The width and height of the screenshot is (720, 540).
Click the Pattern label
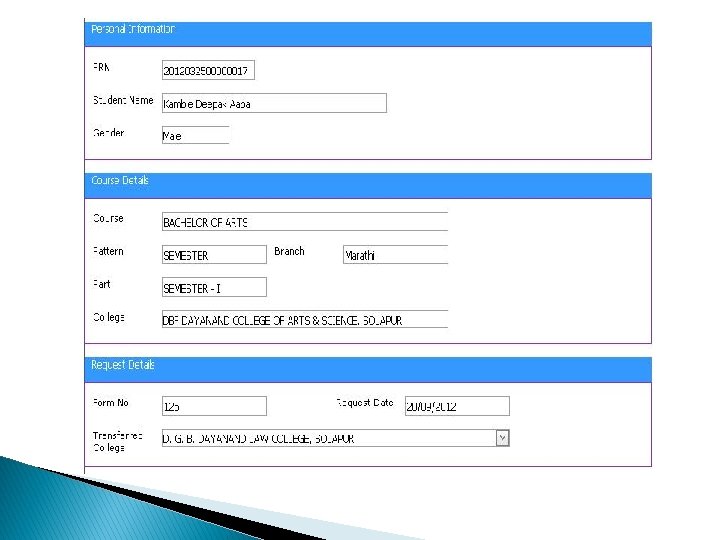(108, 251)
